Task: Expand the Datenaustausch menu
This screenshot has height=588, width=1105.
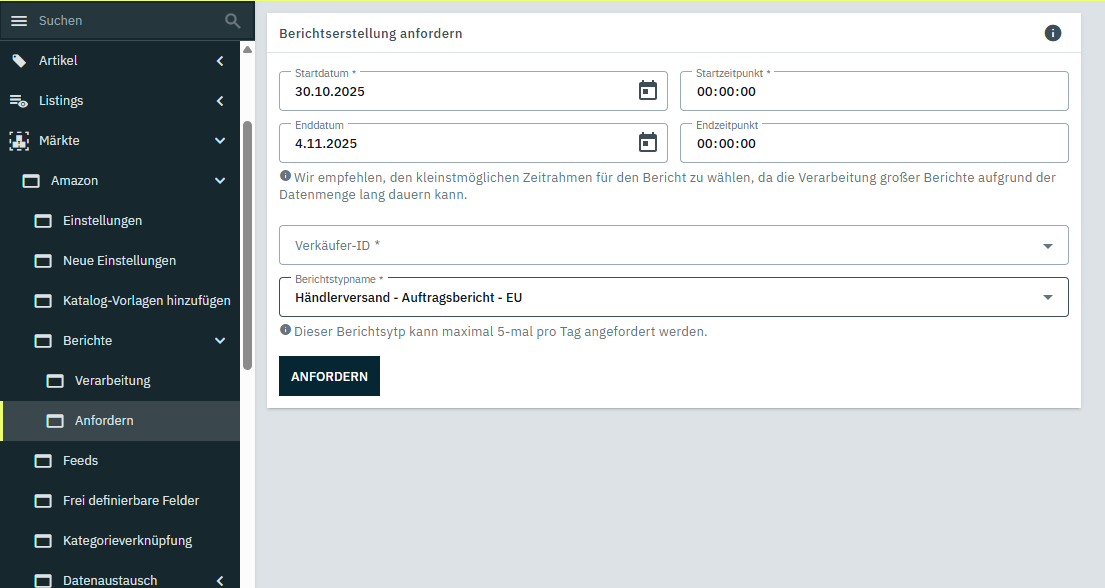Action: 220,580
